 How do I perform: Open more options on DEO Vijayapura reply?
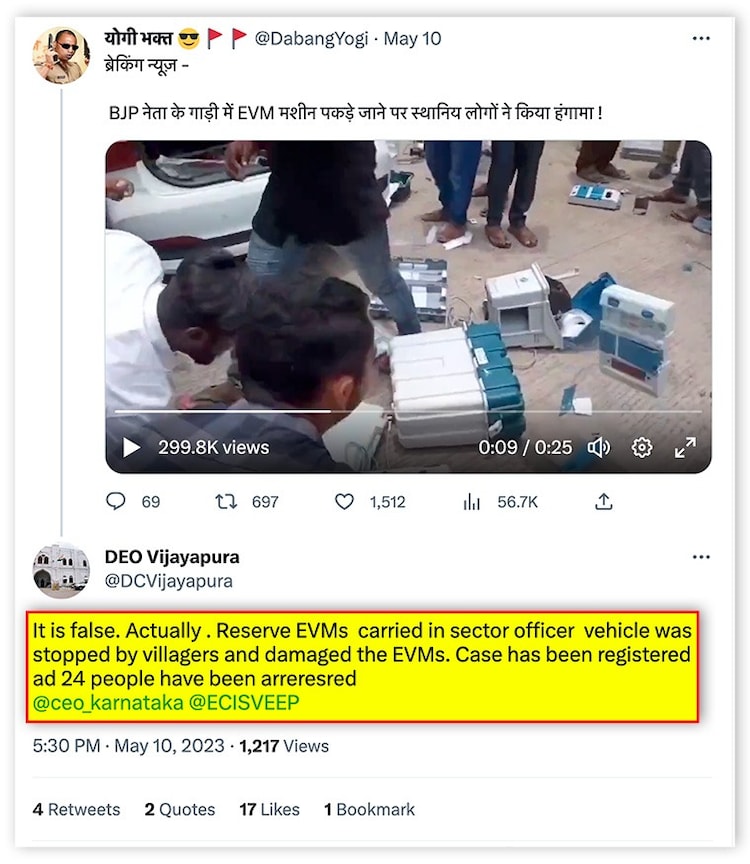click(701, 557)
